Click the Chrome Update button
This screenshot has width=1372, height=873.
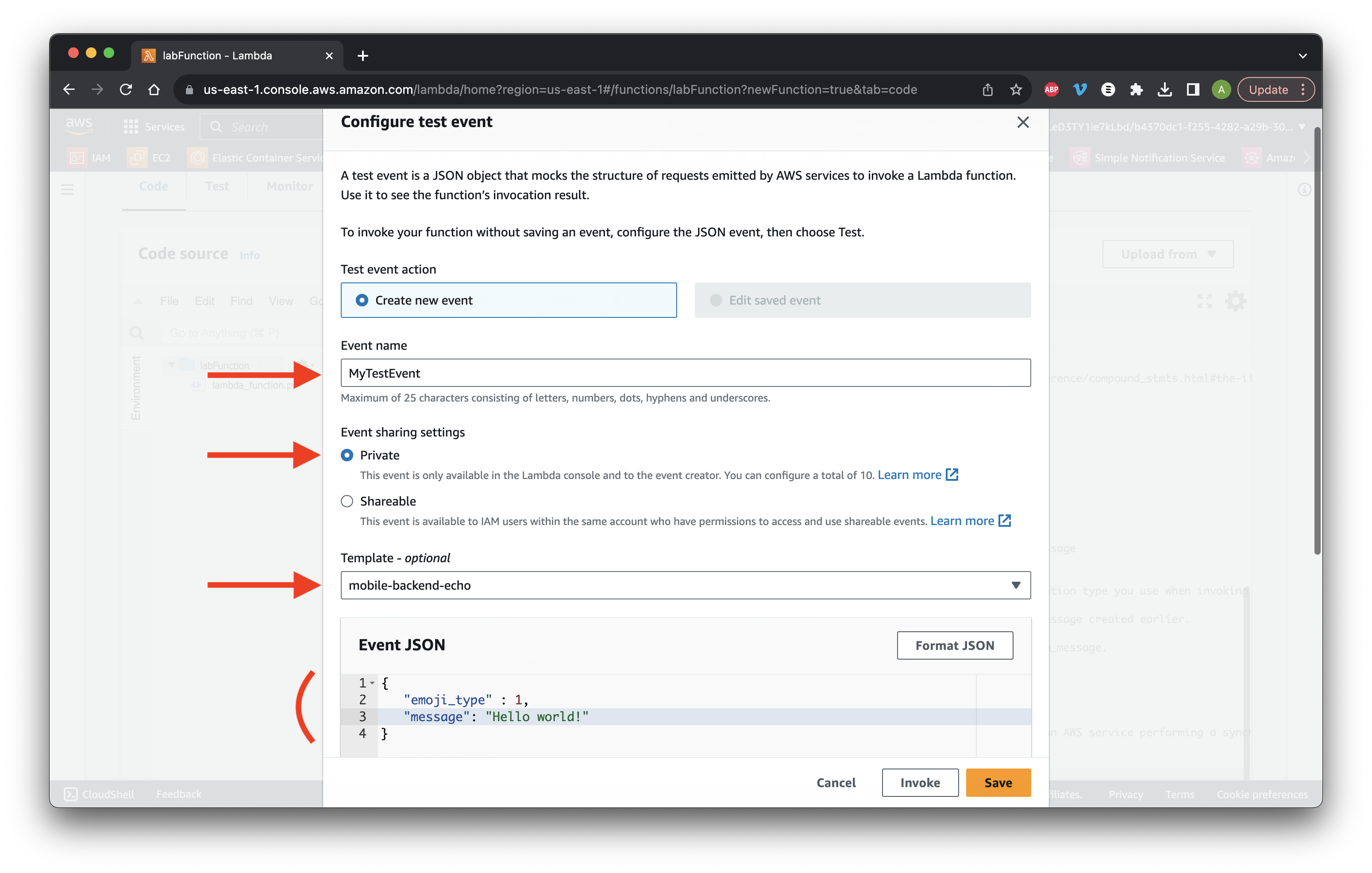click(x=1268, y=89)
